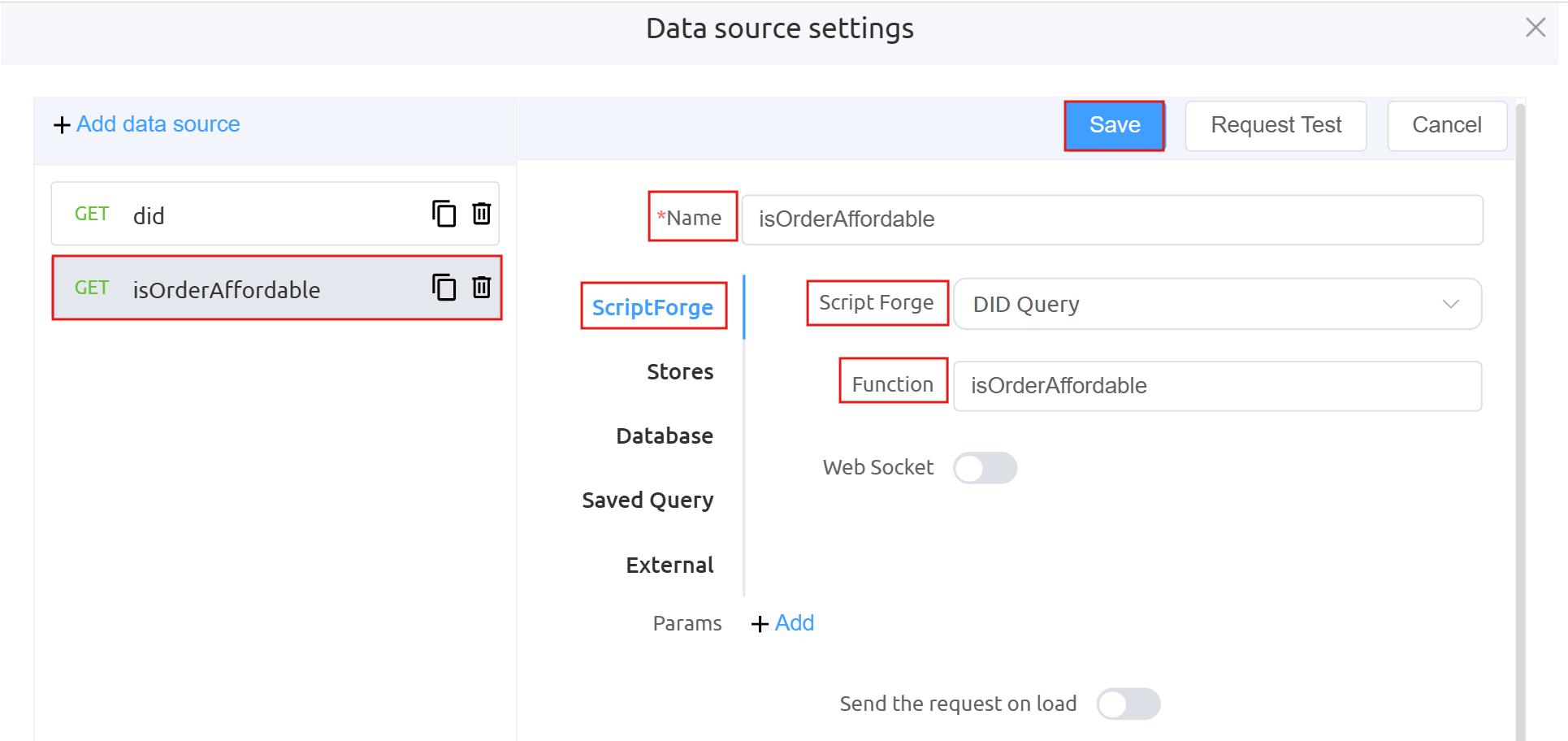Turn on Send the request on load
The width and height of the screenshot is (1568, 741).
click(x=1128, y=704)
